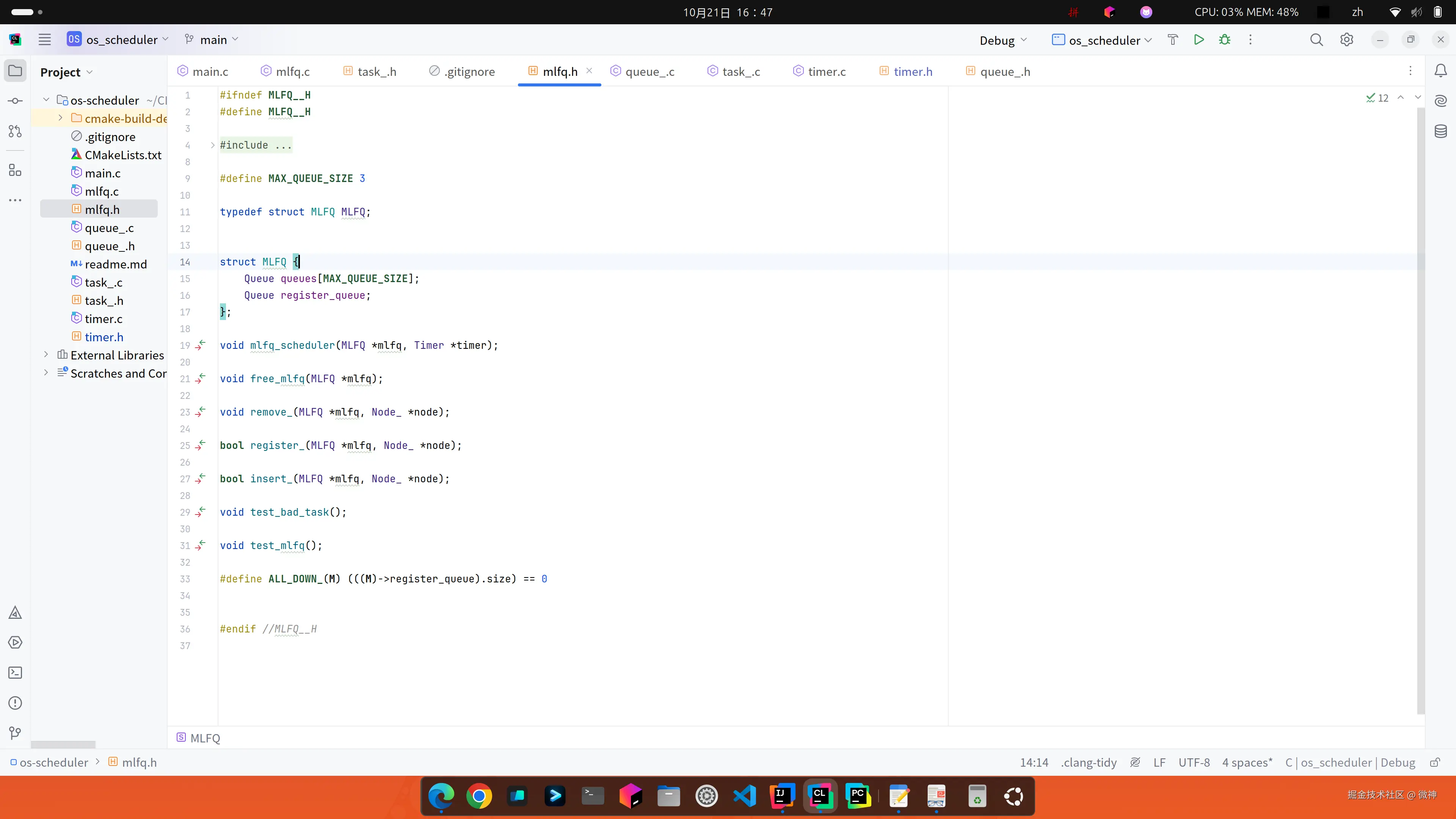Open the Terminal tool window
The image size is (1456, 819).
(15, 673)
